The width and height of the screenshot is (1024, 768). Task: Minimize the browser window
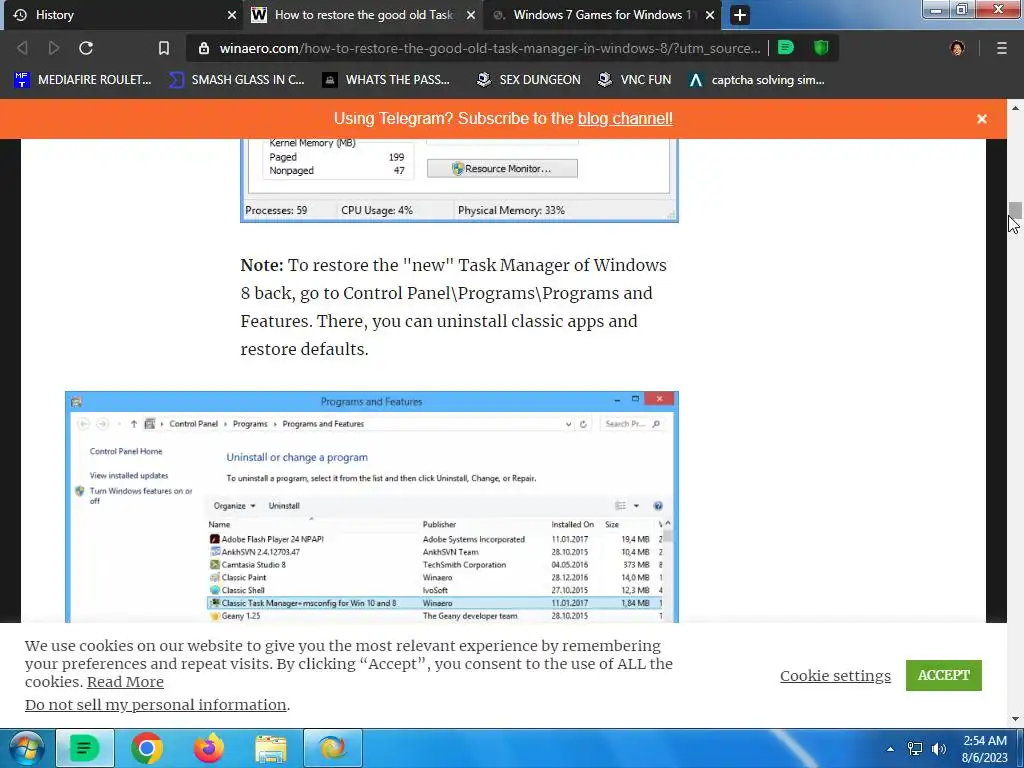(936, 10)
